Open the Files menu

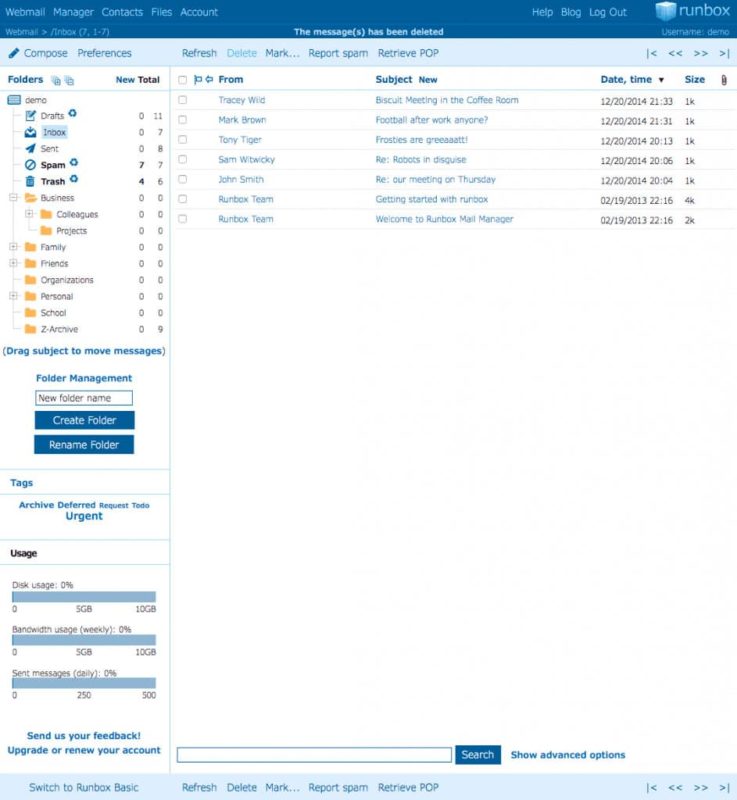tap(162, 12)
